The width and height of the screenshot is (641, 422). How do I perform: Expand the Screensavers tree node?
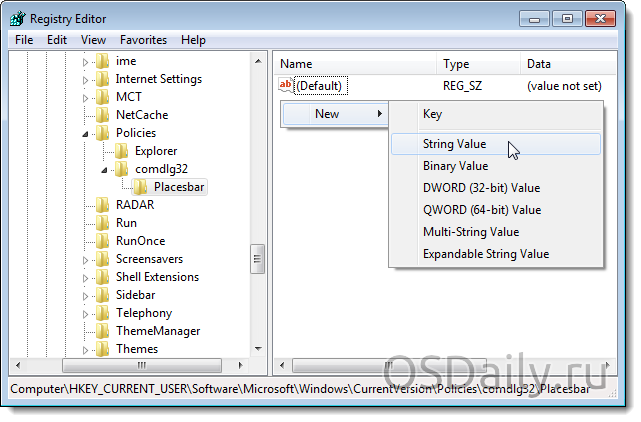(x=86, y=259)
